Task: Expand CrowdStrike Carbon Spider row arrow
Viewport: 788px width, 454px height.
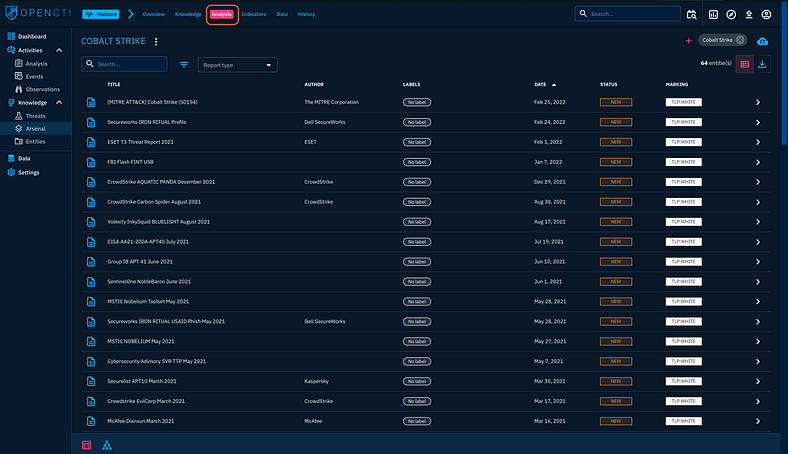Action: (x=757, y=202)
